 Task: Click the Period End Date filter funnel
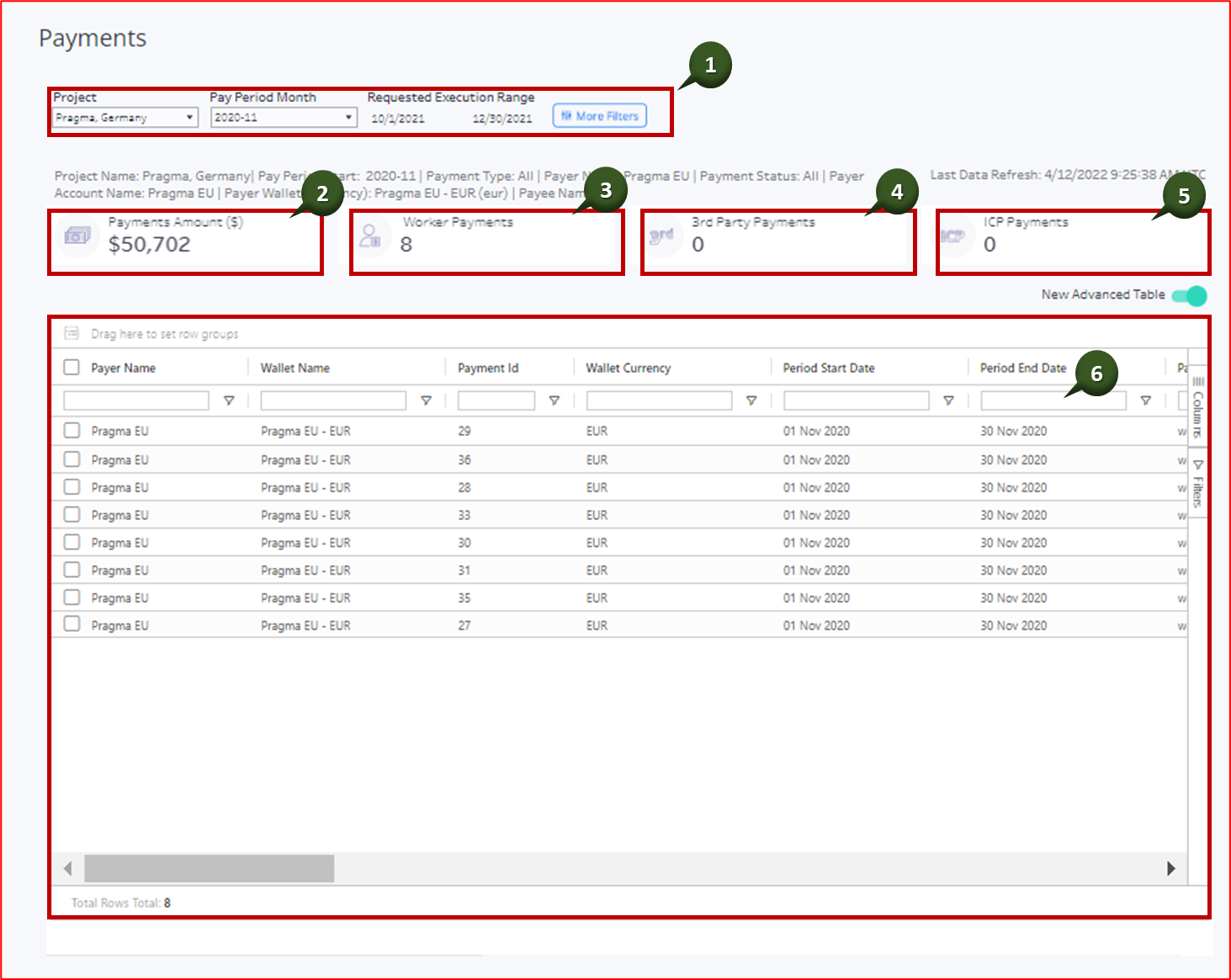click(1145, 401)
